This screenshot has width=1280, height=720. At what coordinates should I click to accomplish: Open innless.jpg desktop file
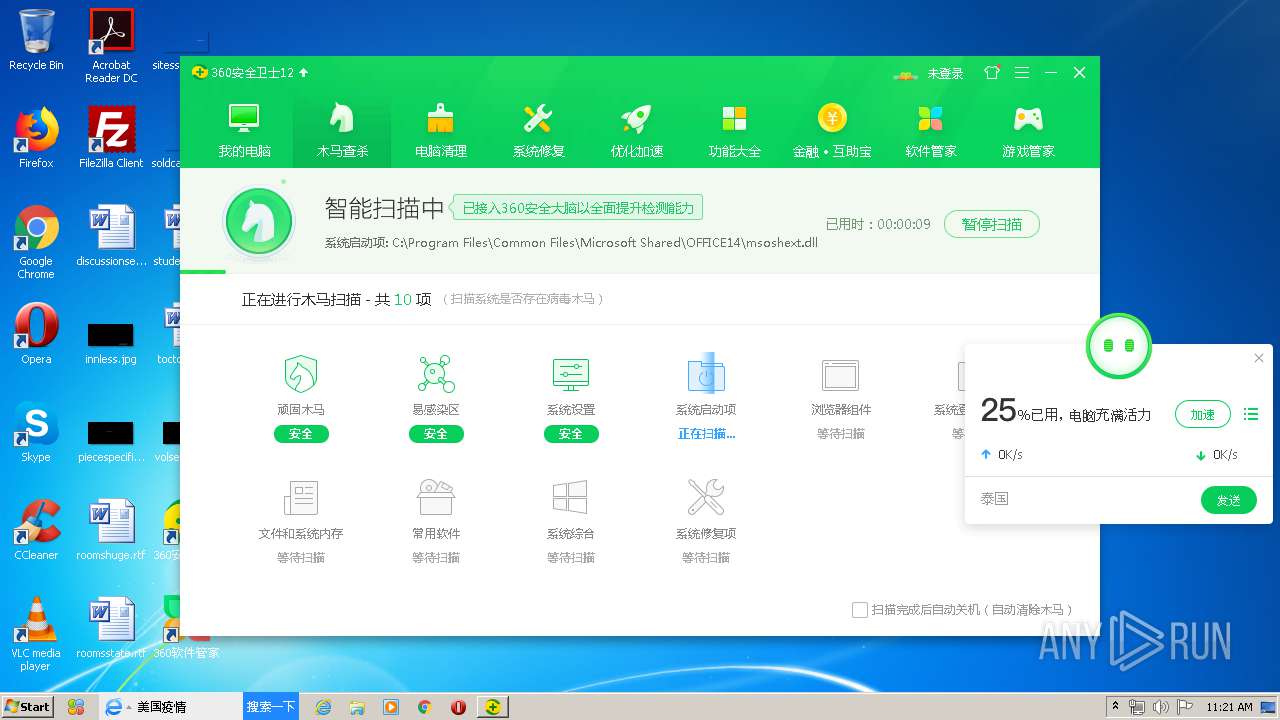point(111,341)
